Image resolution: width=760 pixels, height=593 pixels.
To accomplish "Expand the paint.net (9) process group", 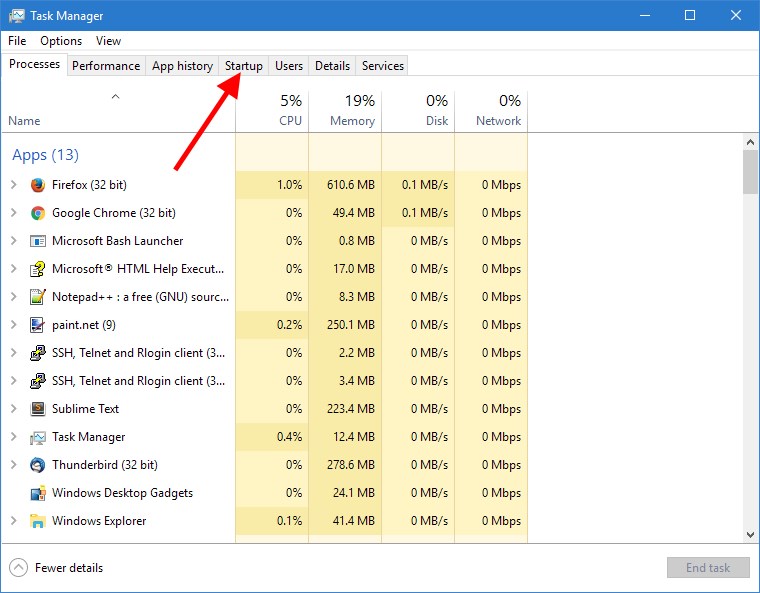I will click(14, 325).
